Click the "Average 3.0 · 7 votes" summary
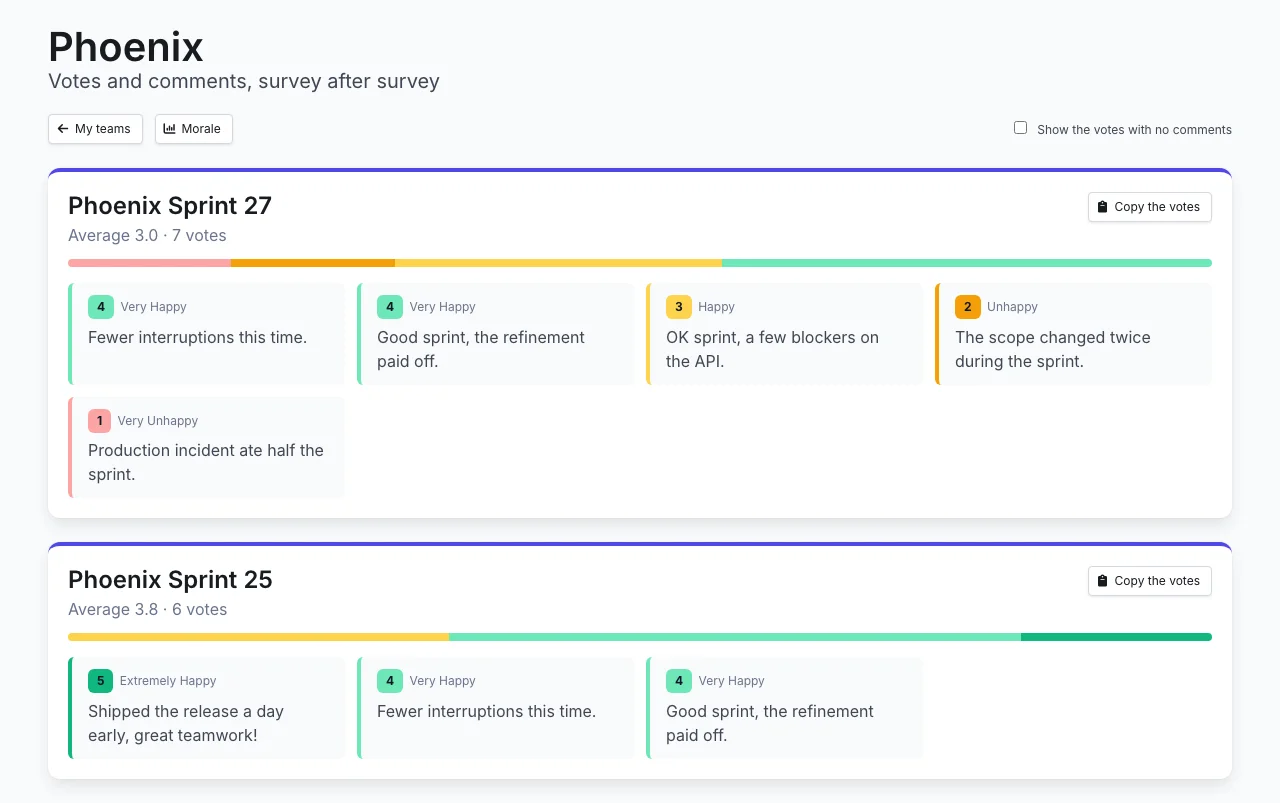Viewport: 1280px width, 803px height. click(x=147, y=236)
